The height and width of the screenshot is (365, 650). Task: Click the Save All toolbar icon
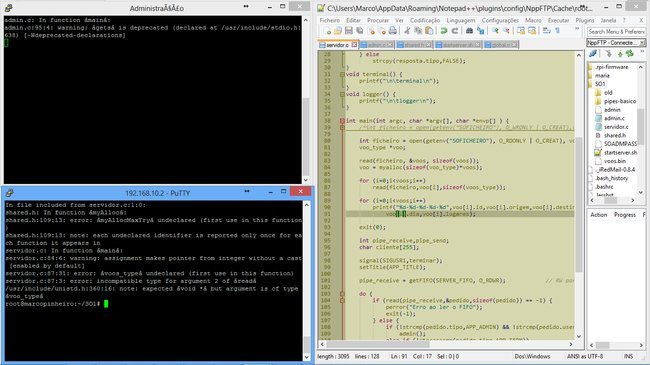(359, 31)
